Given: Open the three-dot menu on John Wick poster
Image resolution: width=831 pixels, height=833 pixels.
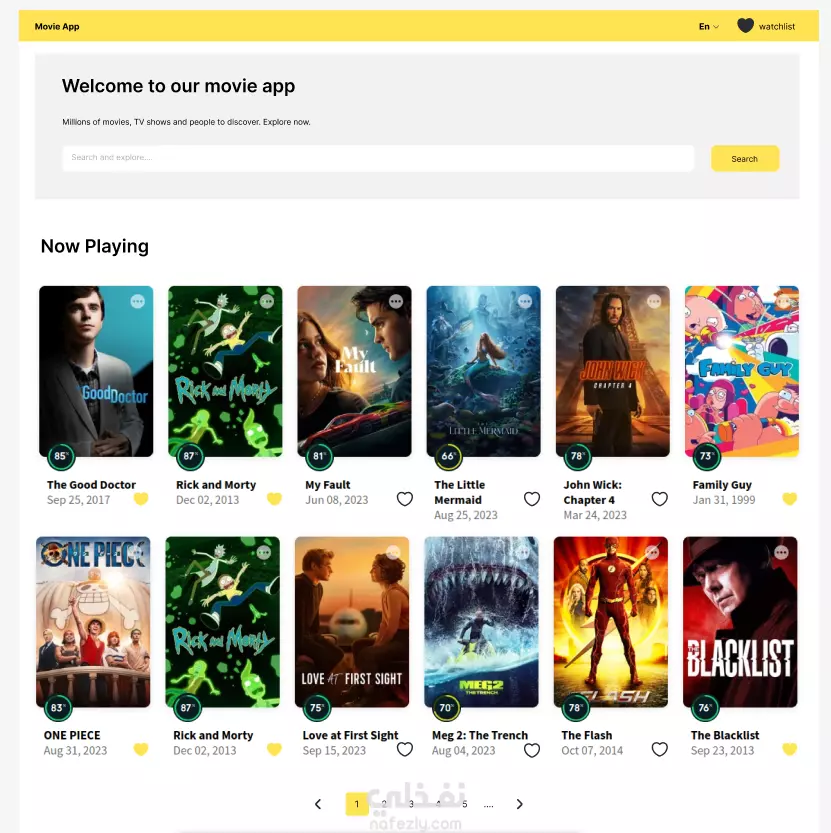Looking at the screenshot, I should [x=654, y=301].
